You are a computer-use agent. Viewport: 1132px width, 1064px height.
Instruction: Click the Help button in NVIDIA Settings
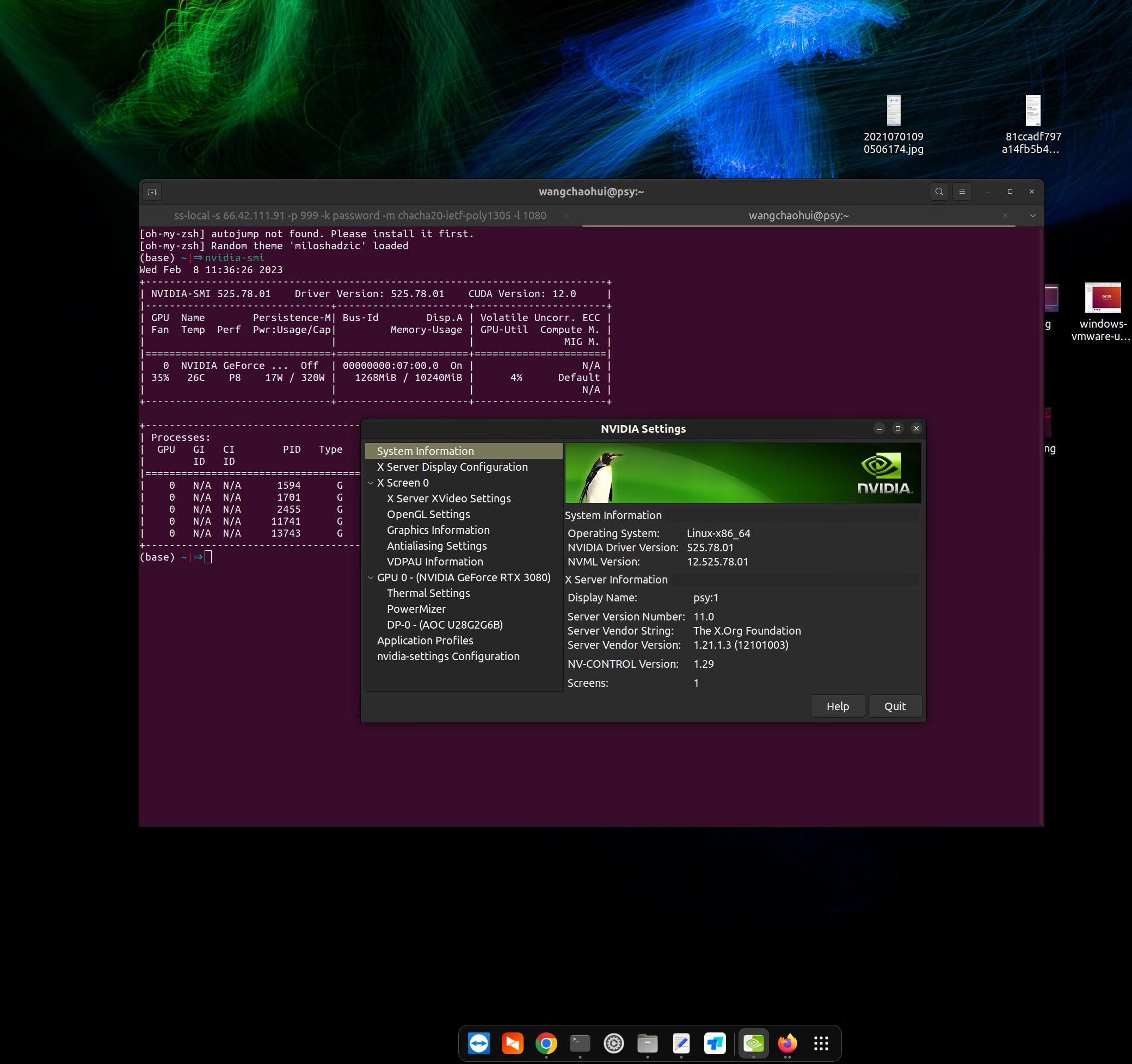[x=838, y=706]
